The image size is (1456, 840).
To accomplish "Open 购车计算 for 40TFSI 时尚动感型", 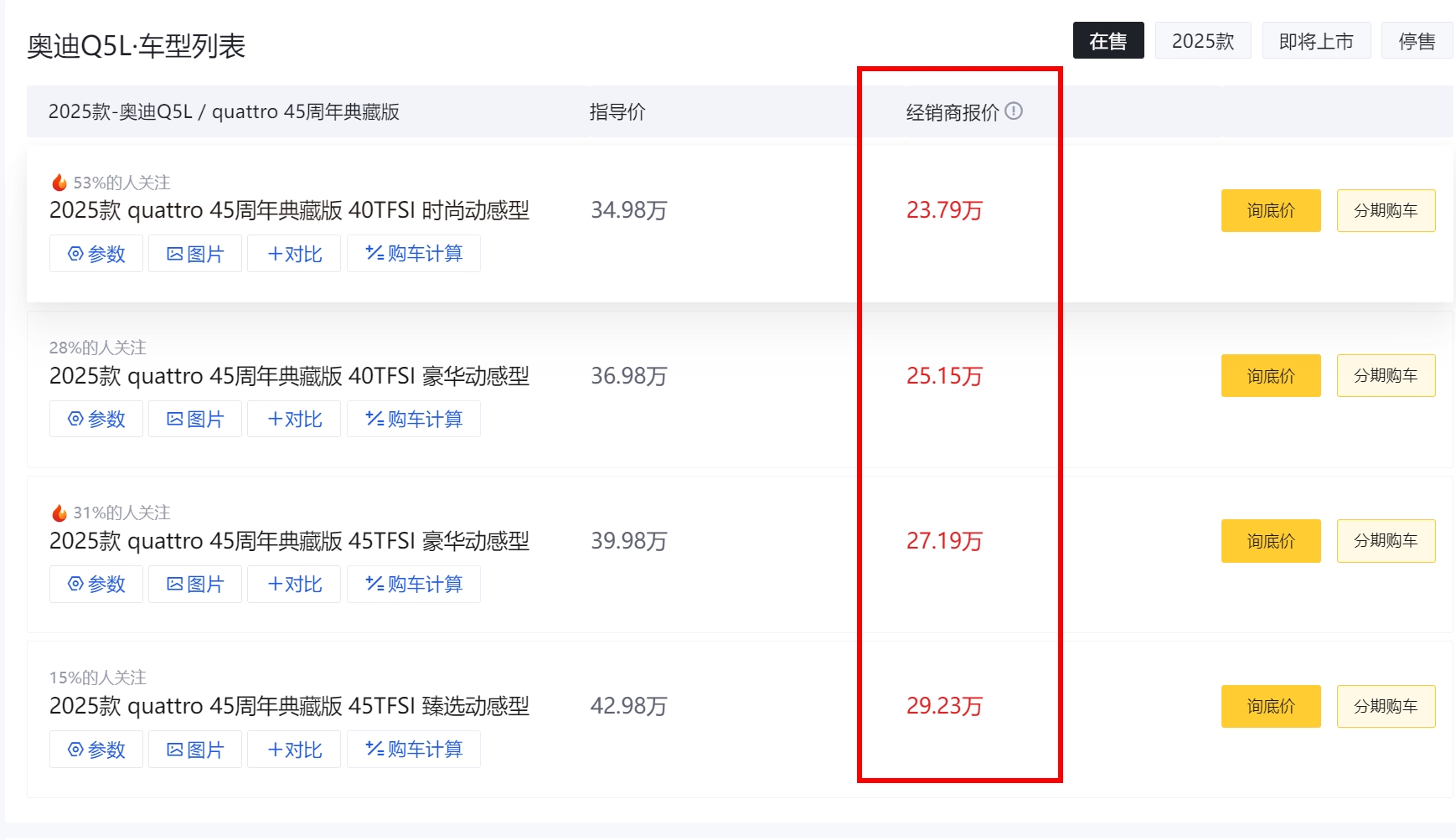I will pyautogui.click(x=414, y=254).
